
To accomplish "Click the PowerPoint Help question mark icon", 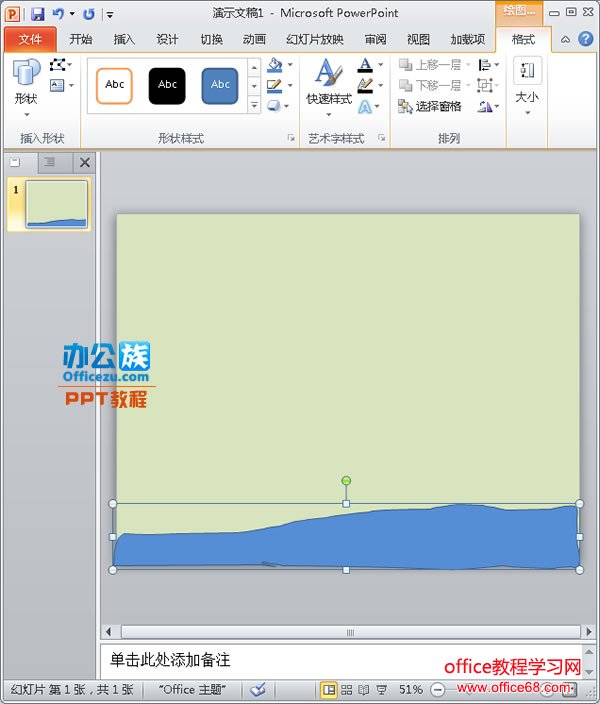I will pos(585,40).
